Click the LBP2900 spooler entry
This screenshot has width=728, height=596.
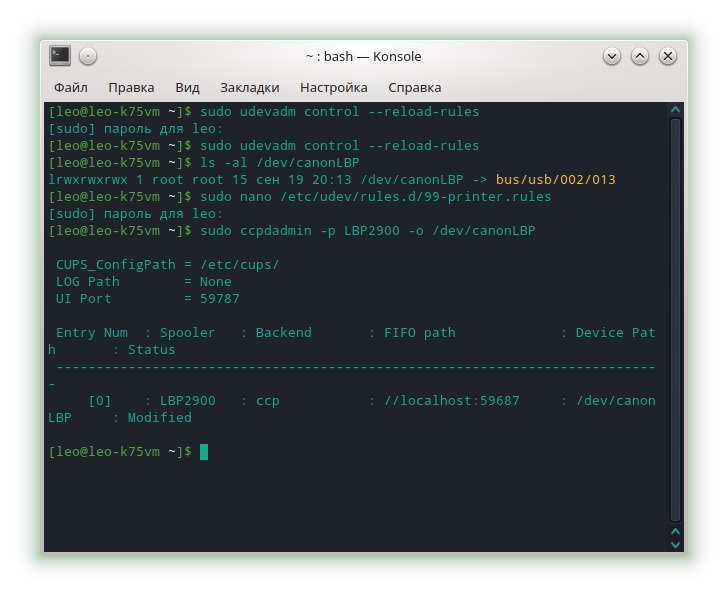(188, 401)
